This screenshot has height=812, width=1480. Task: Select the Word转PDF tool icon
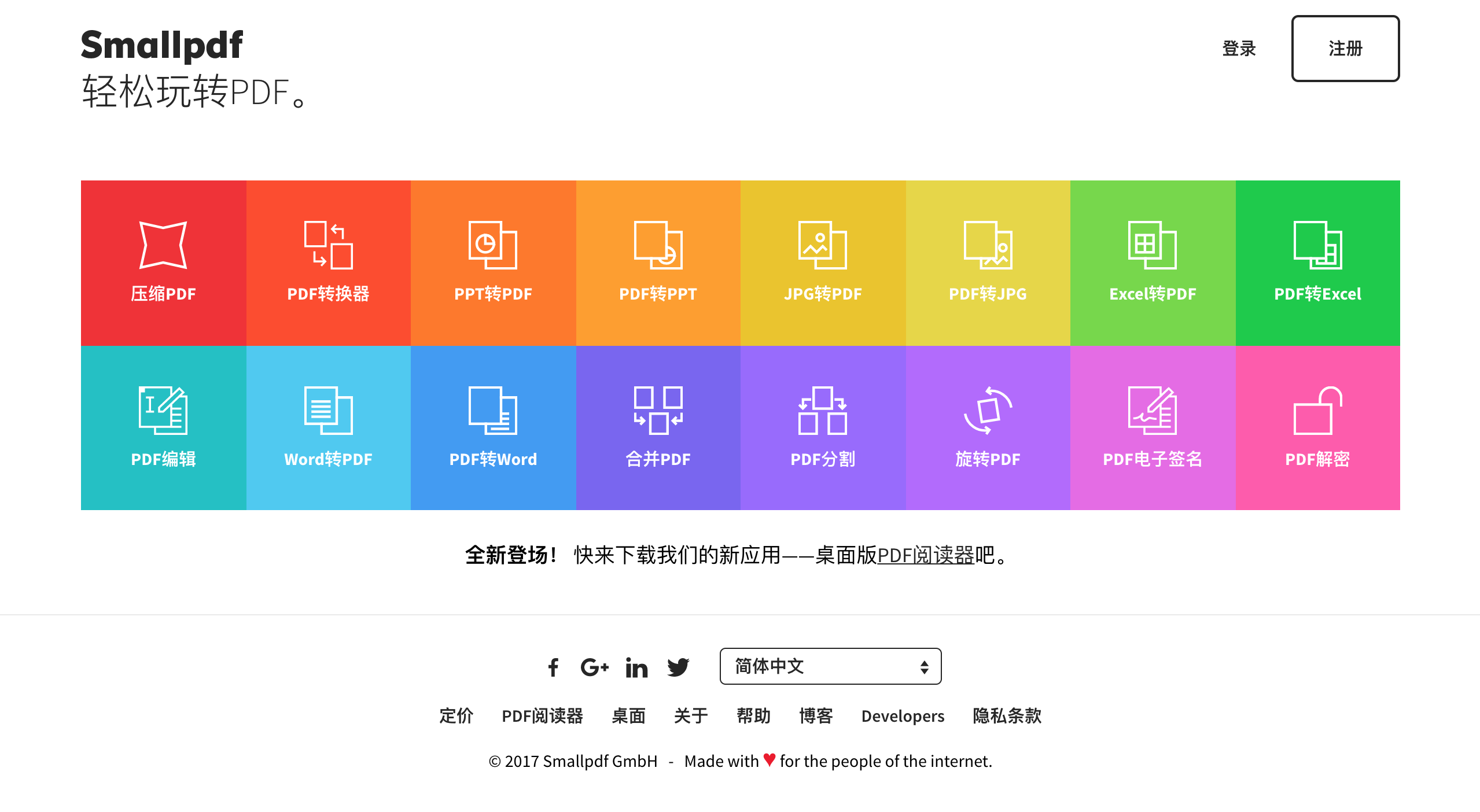(329, 411)
